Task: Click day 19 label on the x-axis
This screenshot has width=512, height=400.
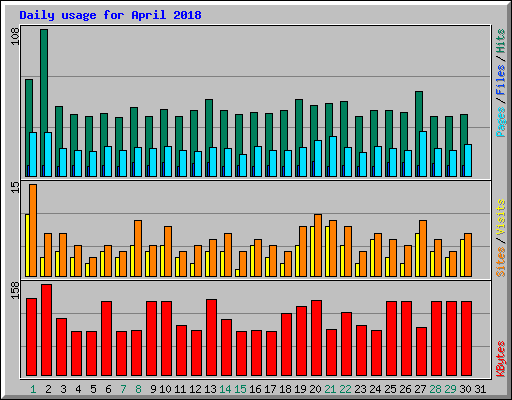Action: [x=300, y=389]
